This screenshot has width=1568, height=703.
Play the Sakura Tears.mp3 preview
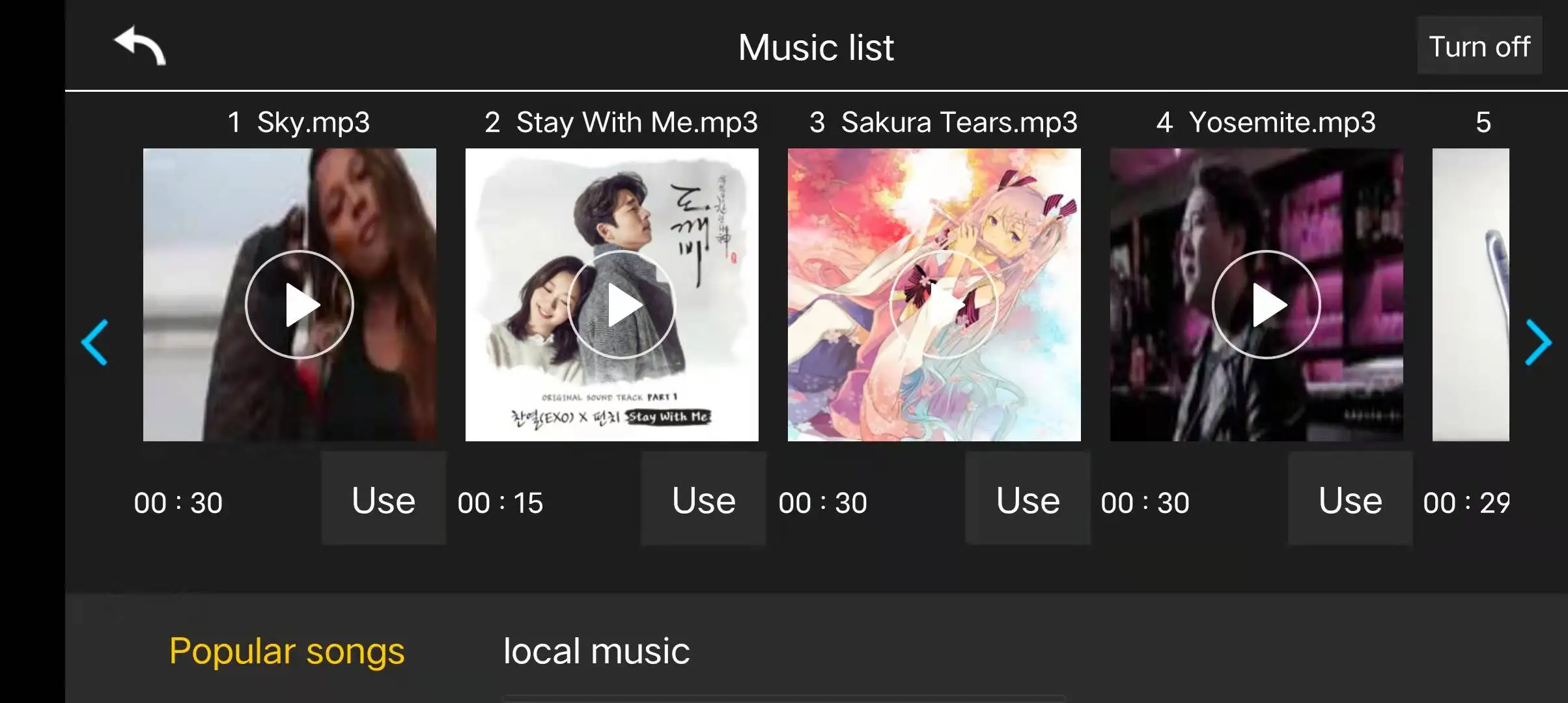[x=944, y=305]
